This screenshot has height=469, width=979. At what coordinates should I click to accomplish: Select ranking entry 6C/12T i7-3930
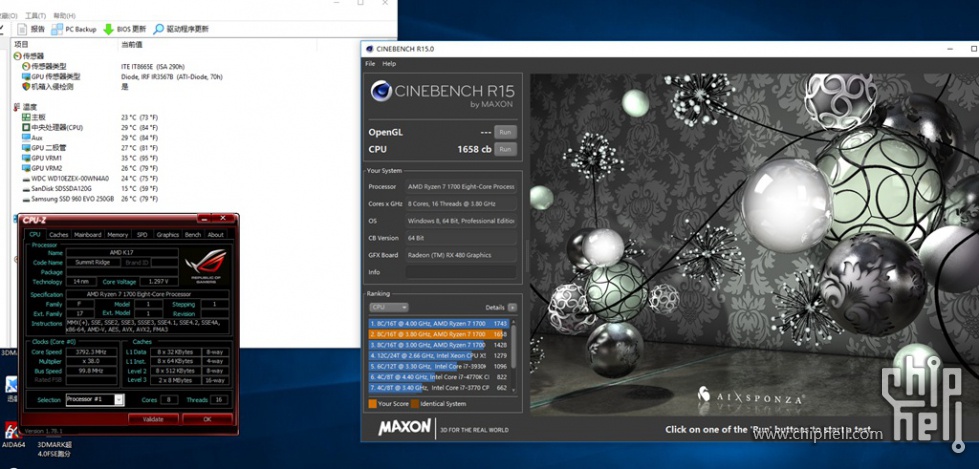click(439, 366)
